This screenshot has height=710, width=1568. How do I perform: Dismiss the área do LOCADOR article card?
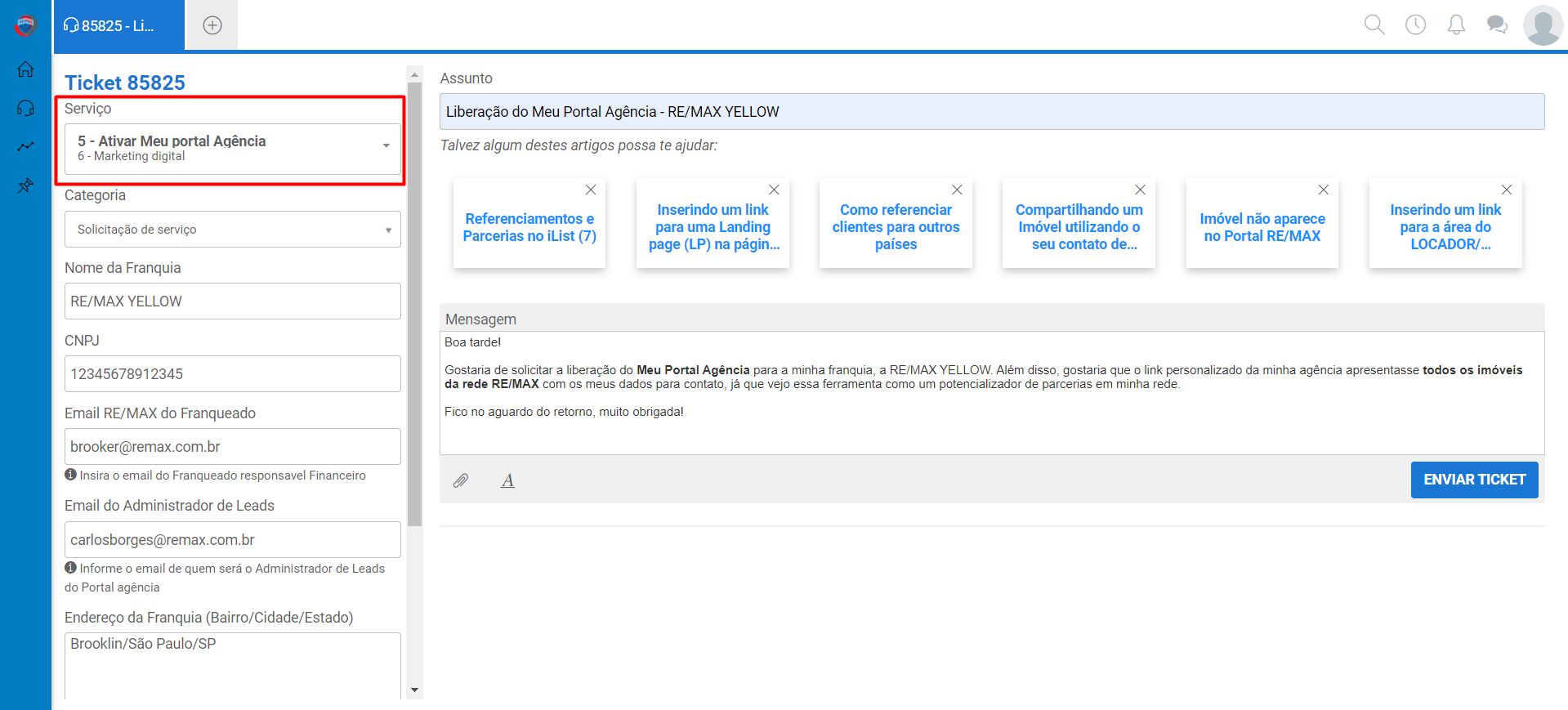pos(1507,190)
